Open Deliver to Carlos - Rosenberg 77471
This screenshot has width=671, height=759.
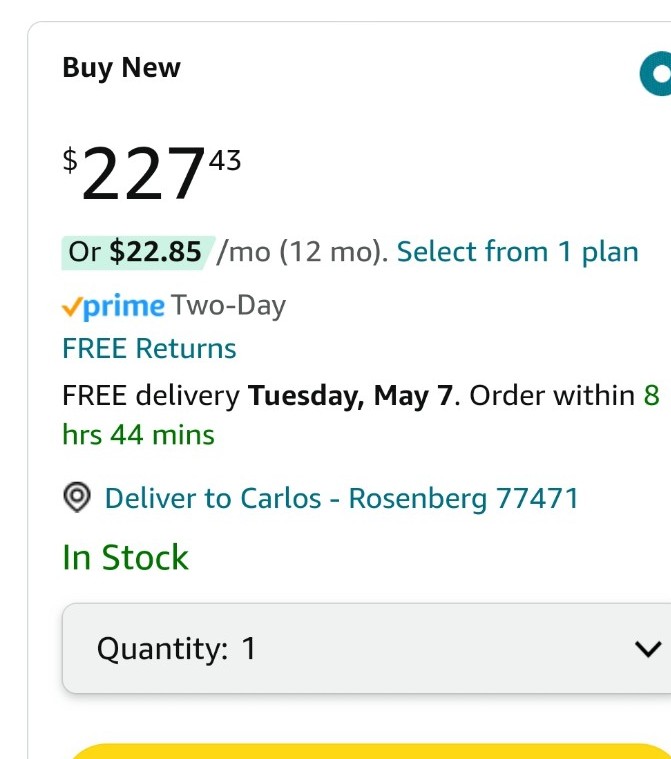[342, 498]
